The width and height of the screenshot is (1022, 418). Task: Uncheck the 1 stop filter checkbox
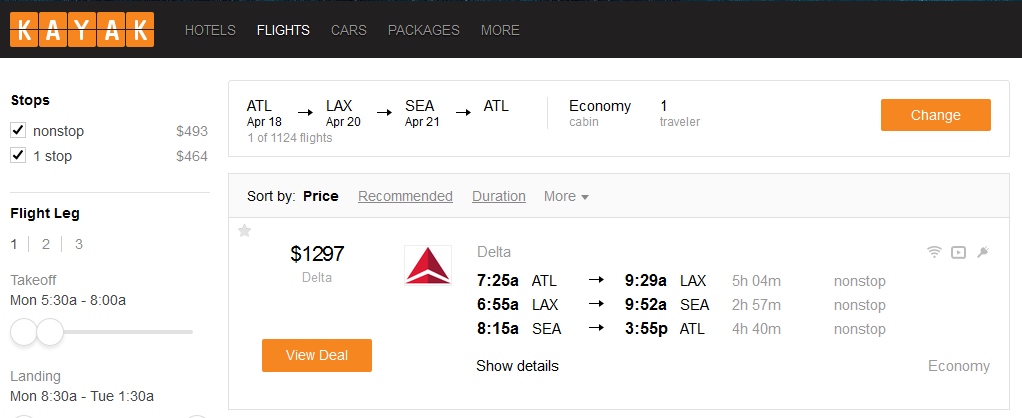[x=18, y=156]
